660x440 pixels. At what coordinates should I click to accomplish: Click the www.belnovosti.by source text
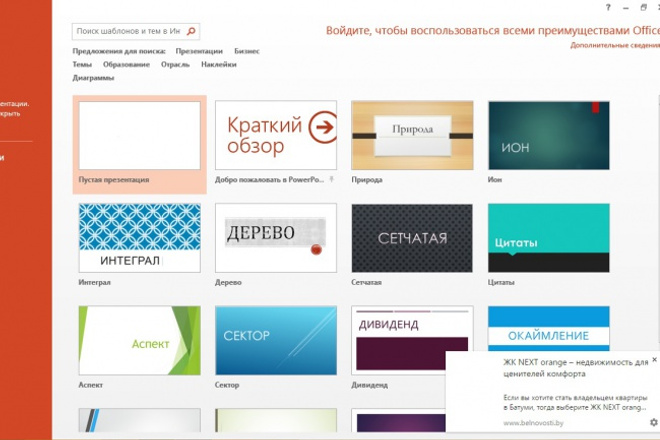pyautogui.click(x=533, y=423)
